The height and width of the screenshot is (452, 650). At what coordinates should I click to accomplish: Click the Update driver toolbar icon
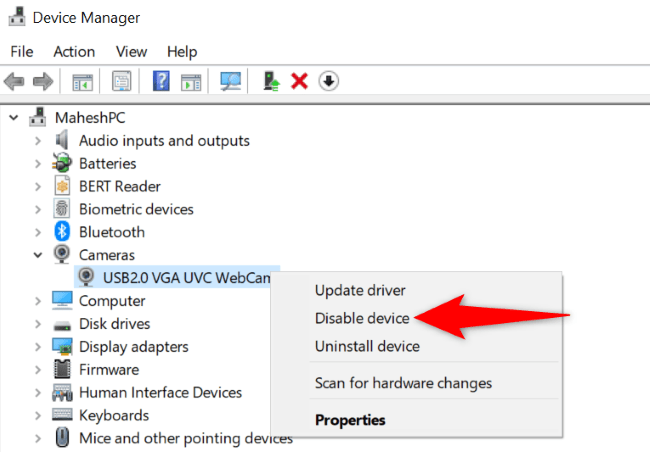[272, 81]
